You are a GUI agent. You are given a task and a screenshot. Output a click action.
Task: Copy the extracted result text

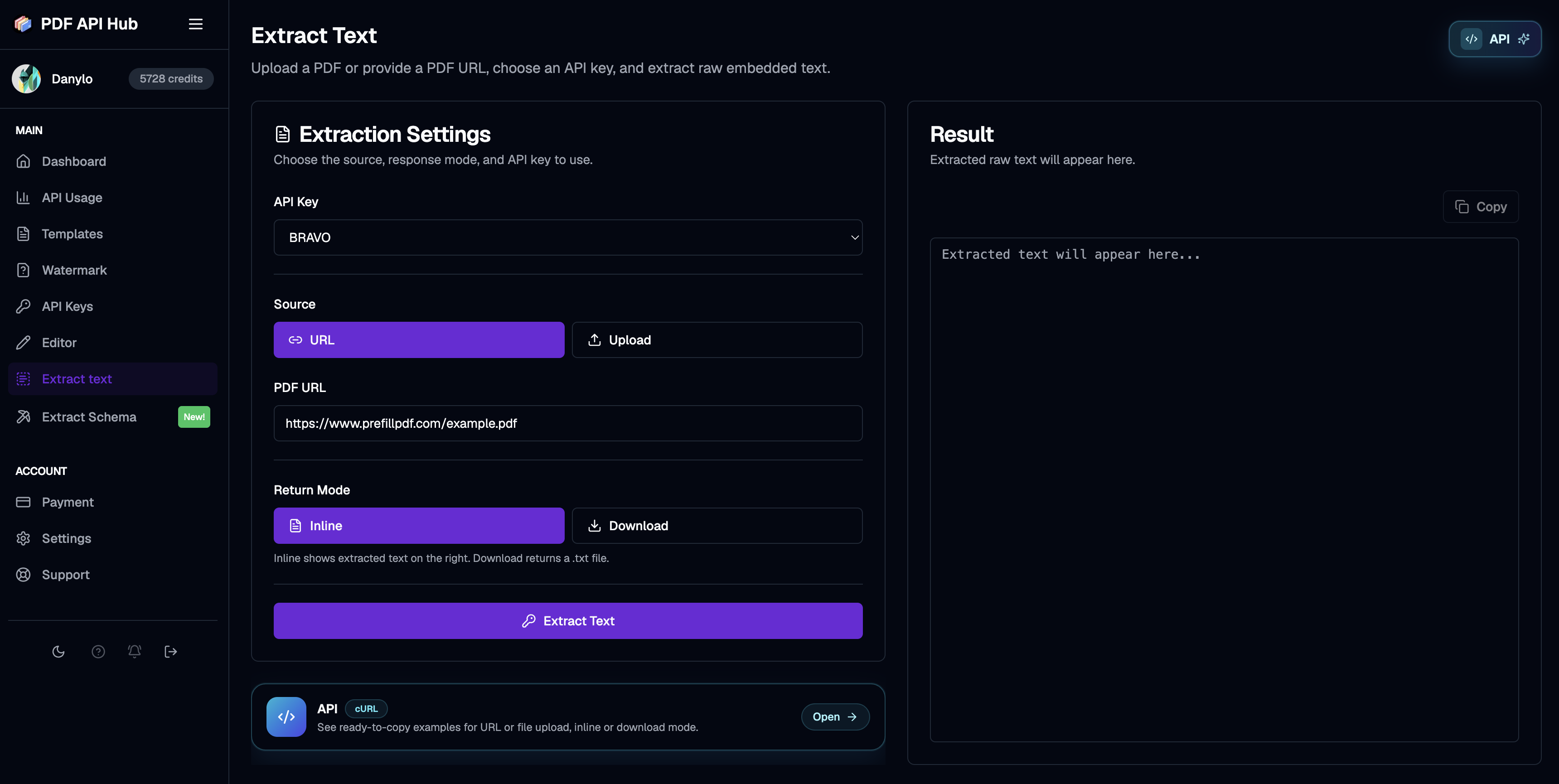click(1480, 207)
